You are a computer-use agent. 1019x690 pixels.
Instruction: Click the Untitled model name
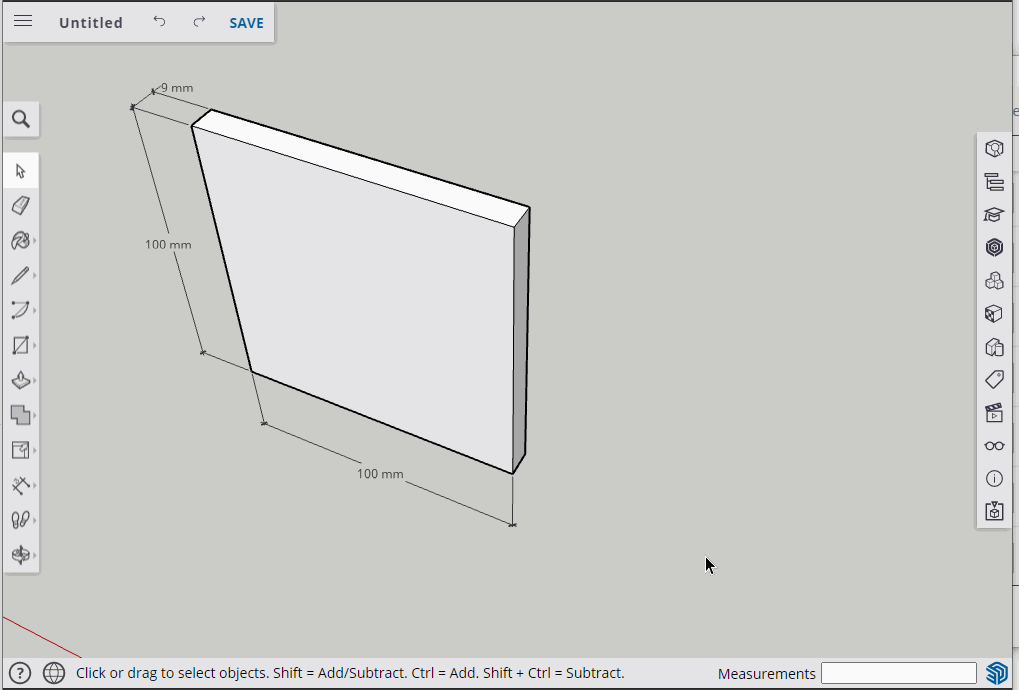(90, 23)
